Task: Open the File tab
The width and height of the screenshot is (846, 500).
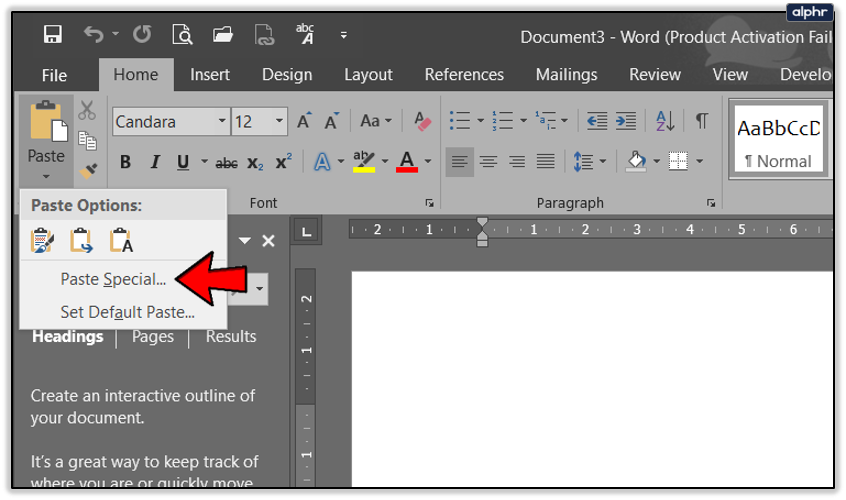Action: coord(54,75)
